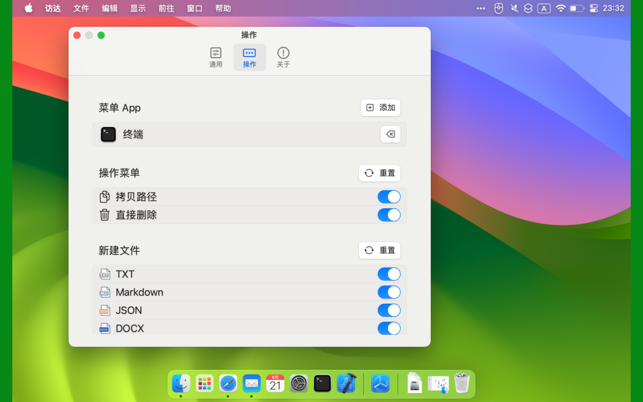Open the image file in the Dock
This screenshot has height=402, width=643.
438,384
